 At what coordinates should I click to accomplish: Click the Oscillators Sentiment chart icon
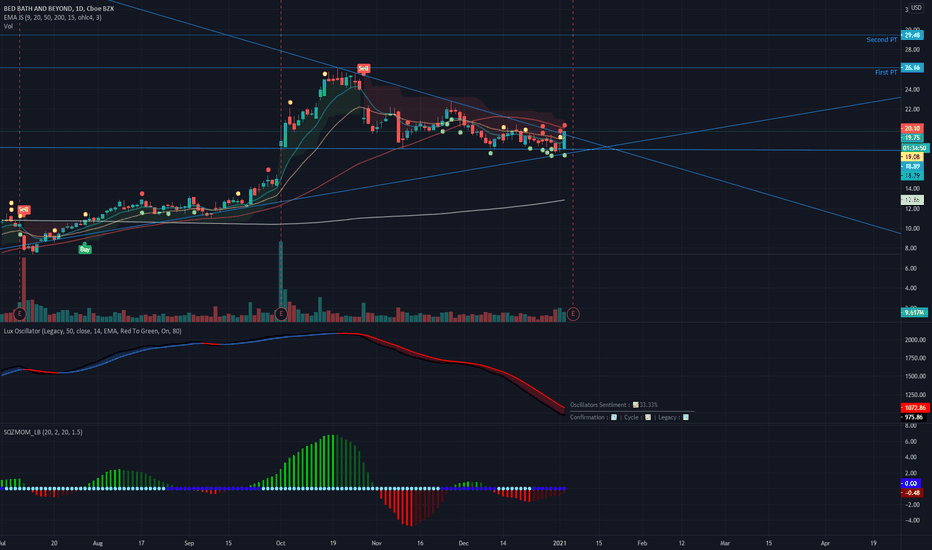[635, 405]
